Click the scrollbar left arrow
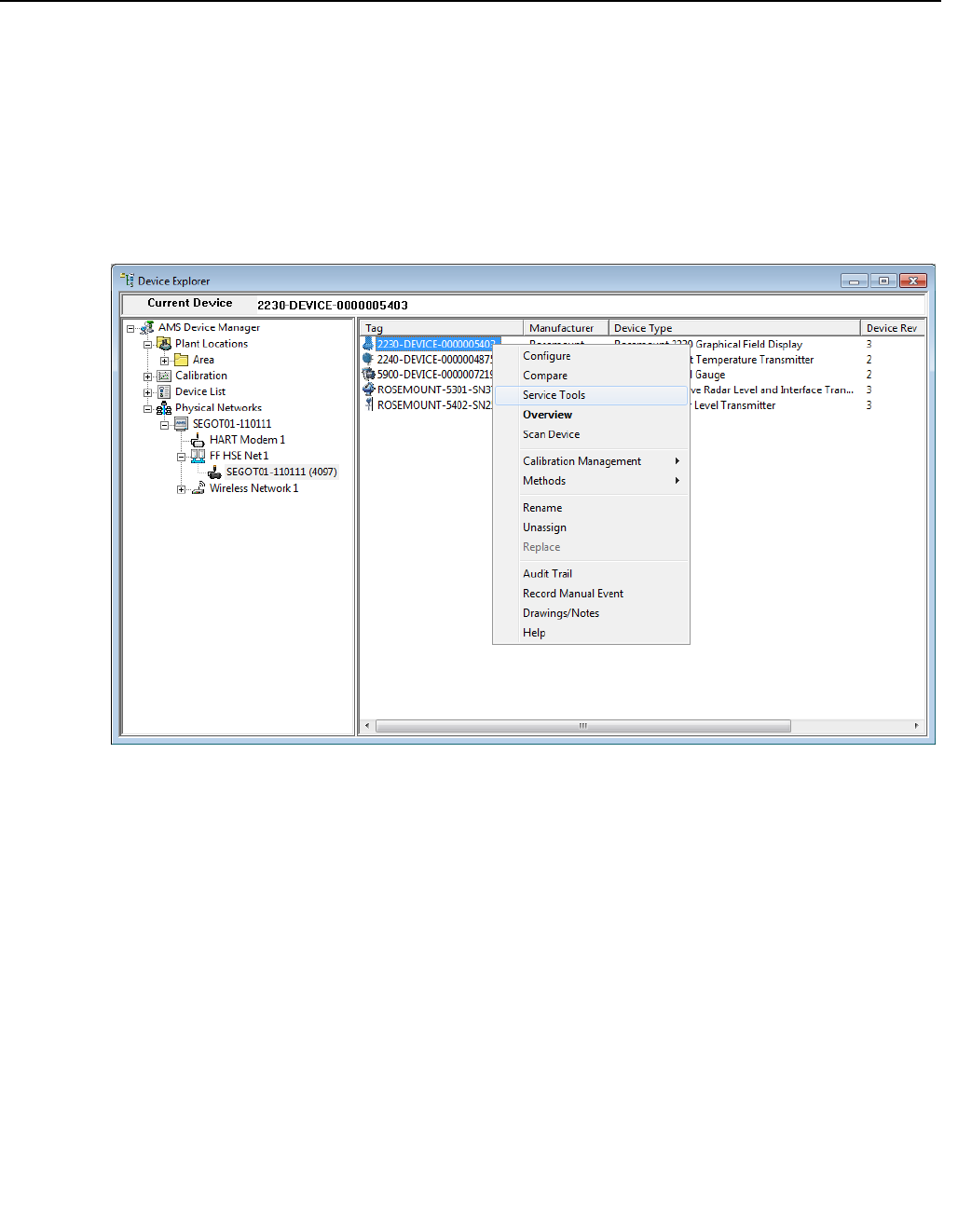 click(x=367, y=726)
